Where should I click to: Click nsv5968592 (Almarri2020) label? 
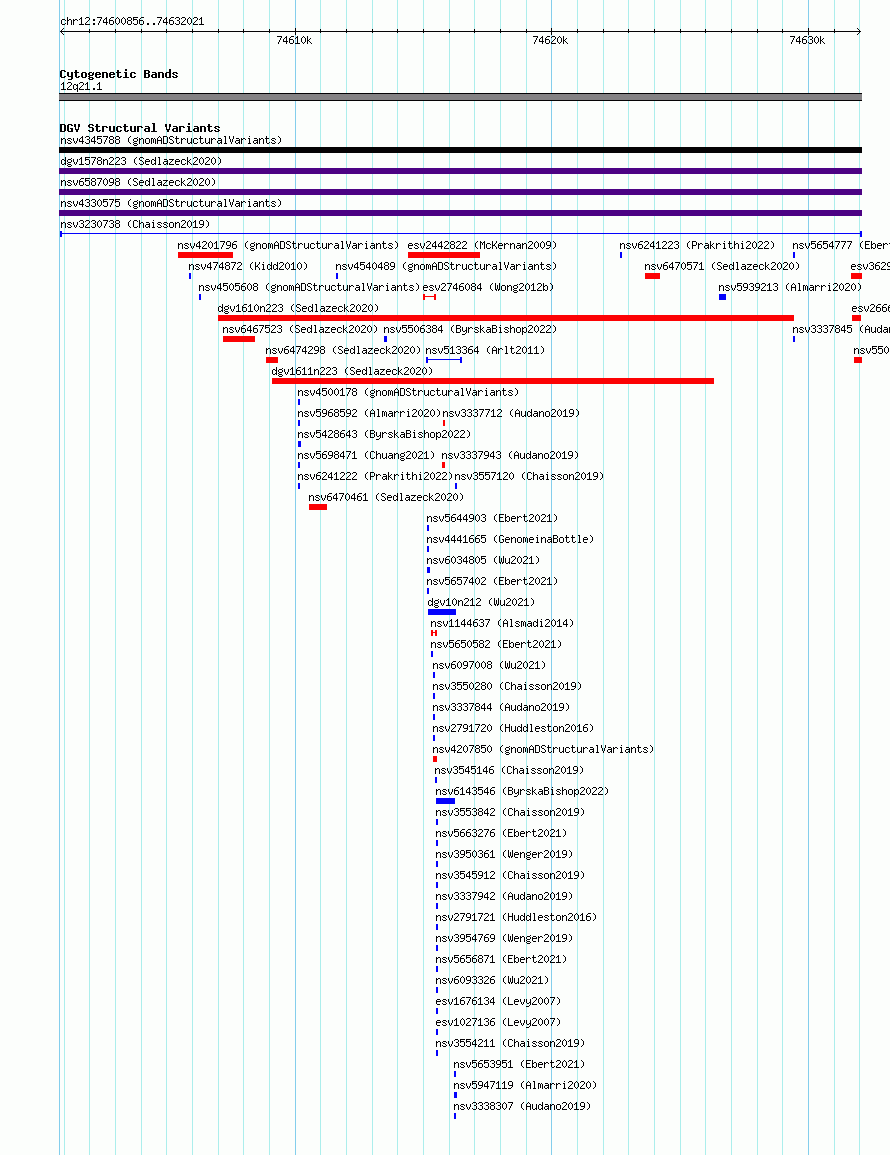[369, 413]
